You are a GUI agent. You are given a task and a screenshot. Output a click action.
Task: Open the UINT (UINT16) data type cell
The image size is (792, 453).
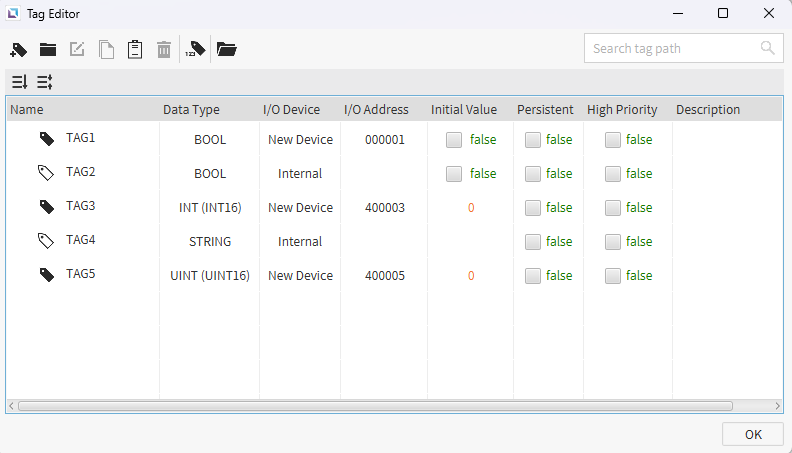210,276
